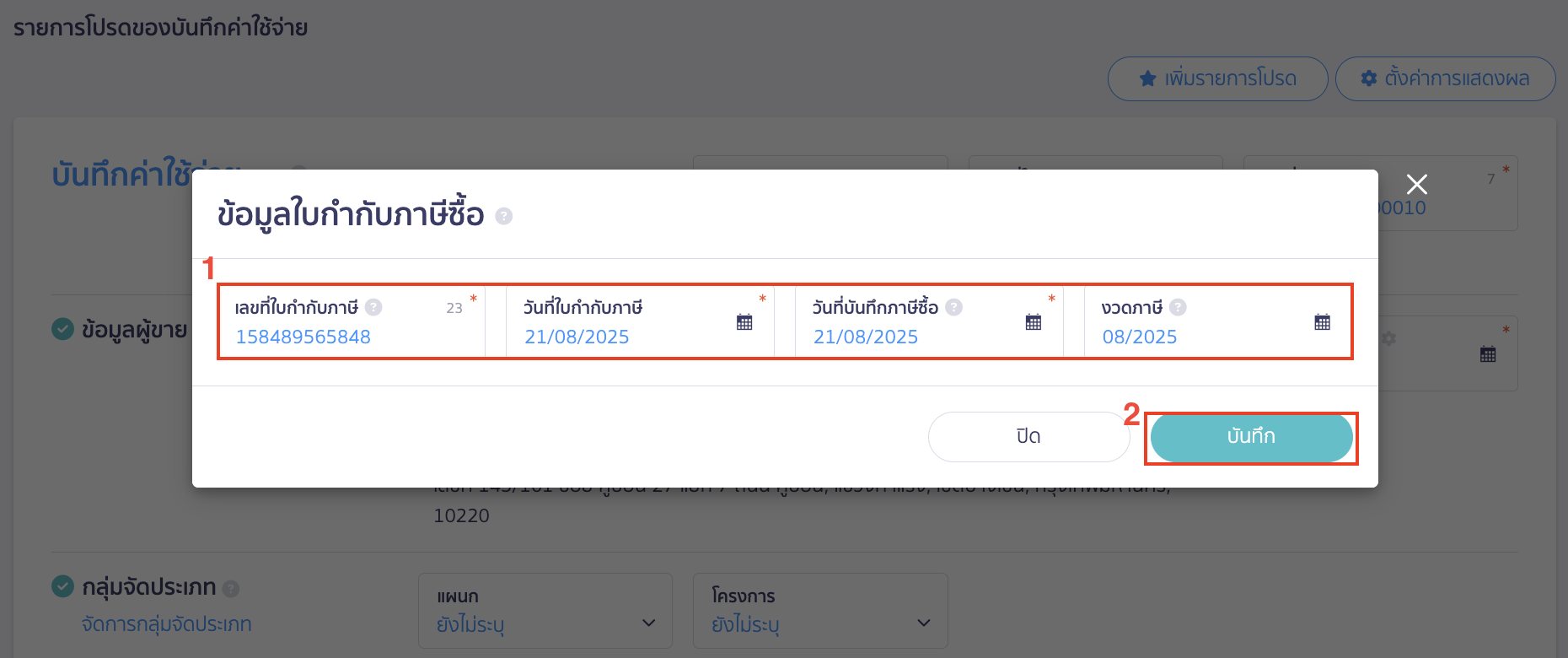1568x658 pixels.
Task: Click help icon beside วันที่บันทึกภาษีซื้อ label
Action: [953, 307]
